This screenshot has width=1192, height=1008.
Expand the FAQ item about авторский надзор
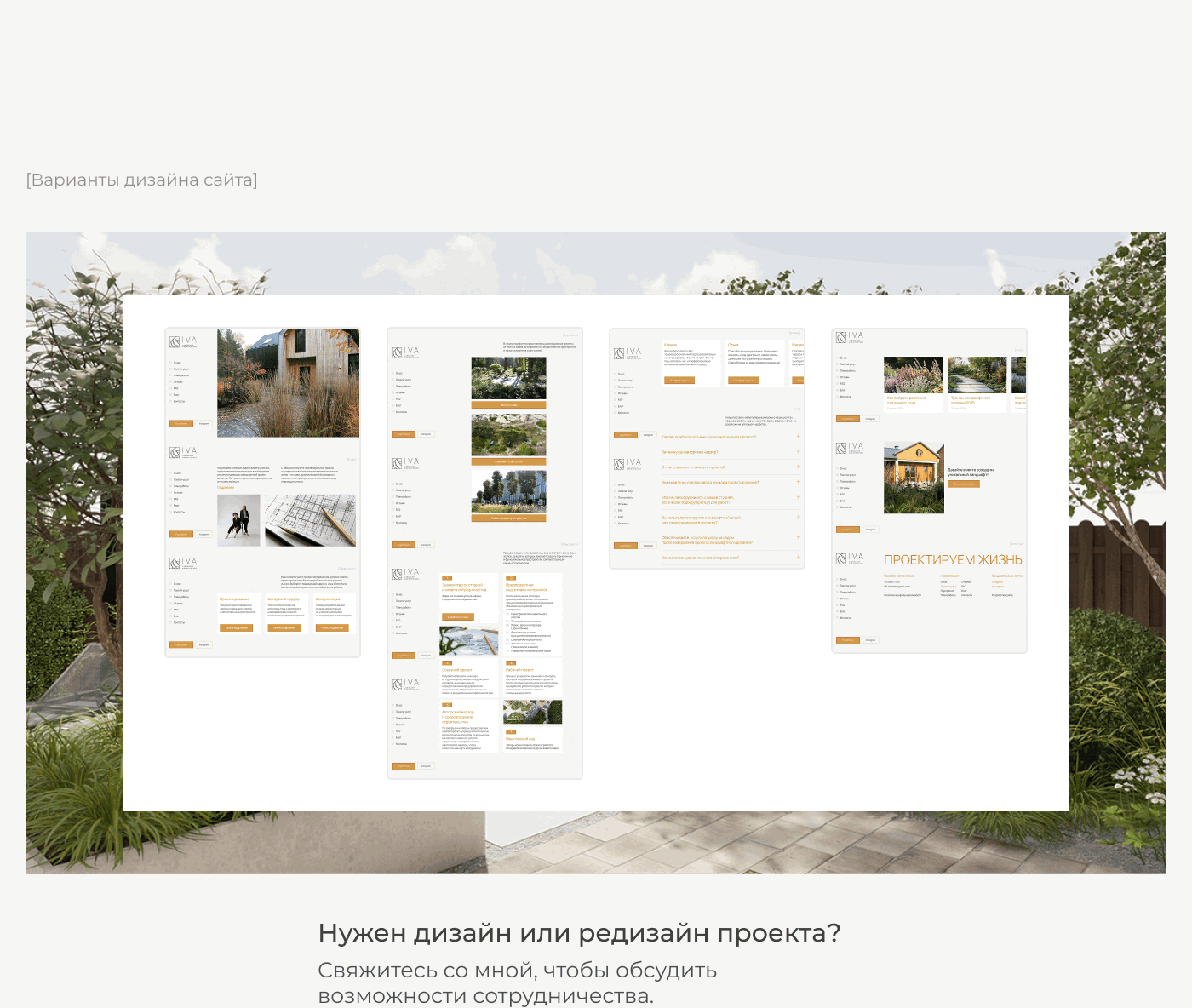tap(798, 451)
